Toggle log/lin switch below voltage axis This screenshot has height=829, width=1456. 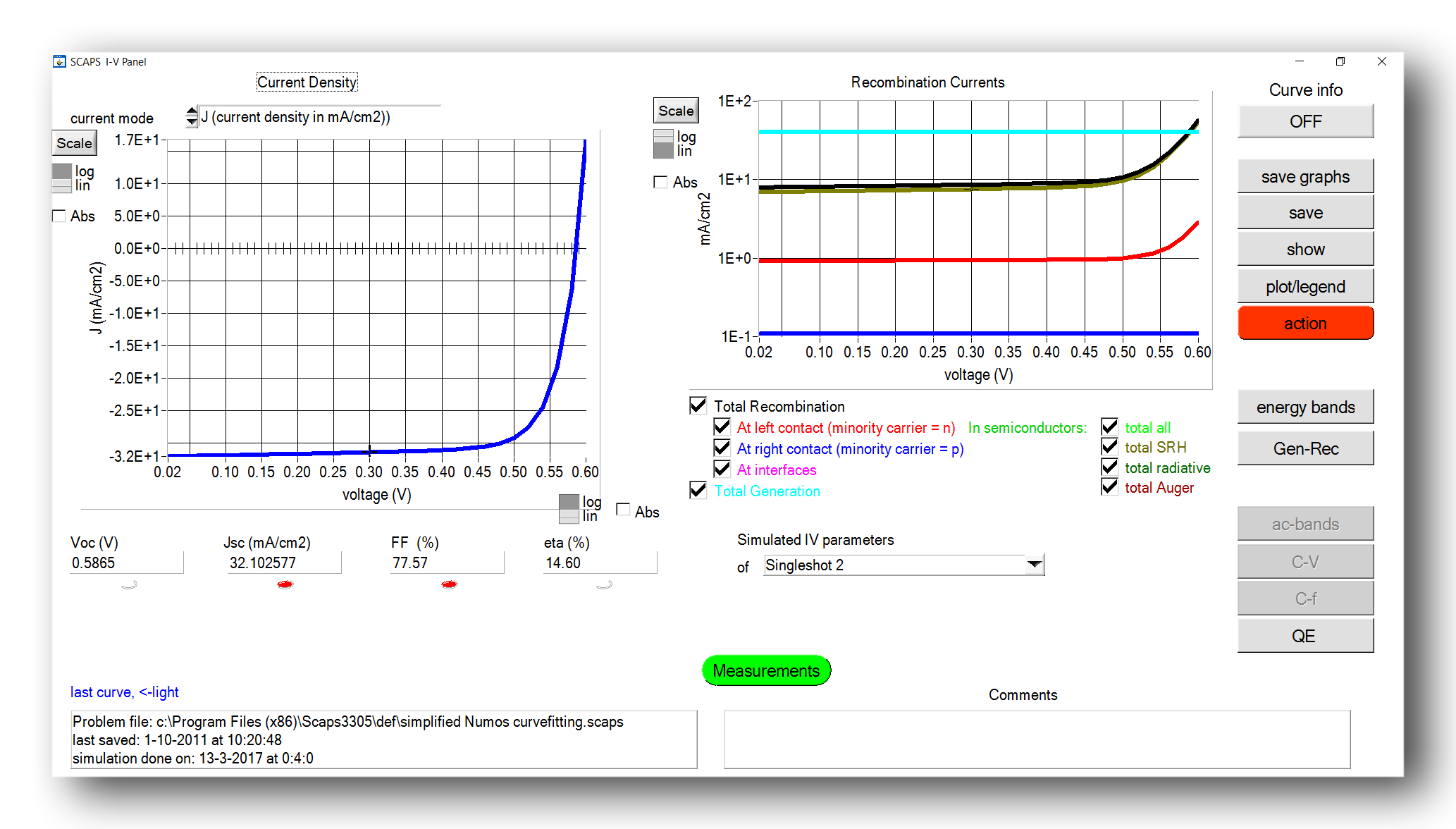569,508
